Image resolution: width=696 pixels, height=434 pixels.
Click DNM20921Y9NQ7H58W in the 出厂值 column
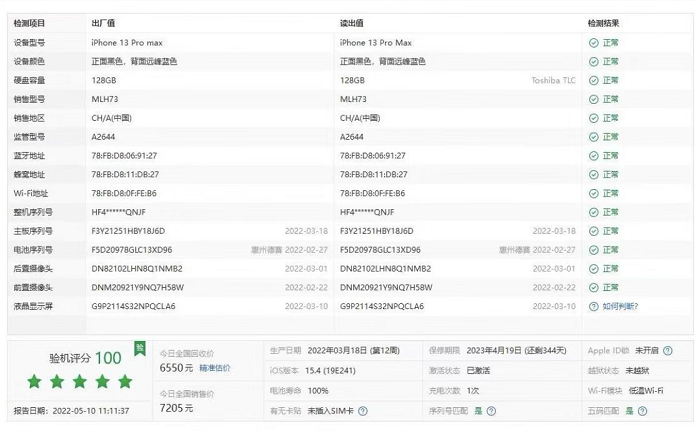tap(138, 288)
